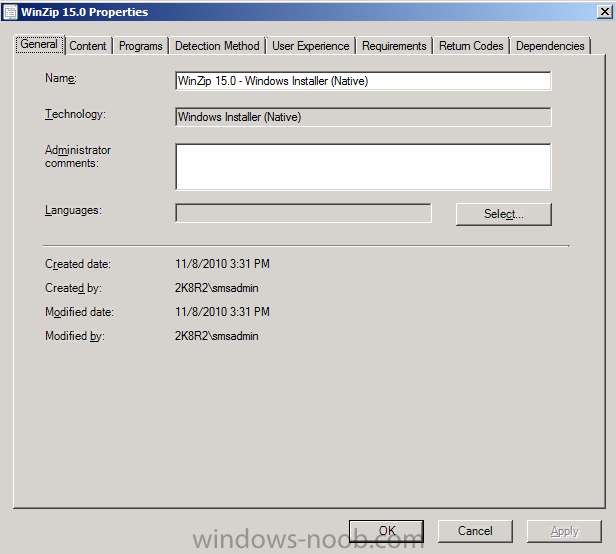This screenshot has width=616, height=554.
Task: Click the Created date value 11/8/2010 3:31 PM
Action: [222, 264]
